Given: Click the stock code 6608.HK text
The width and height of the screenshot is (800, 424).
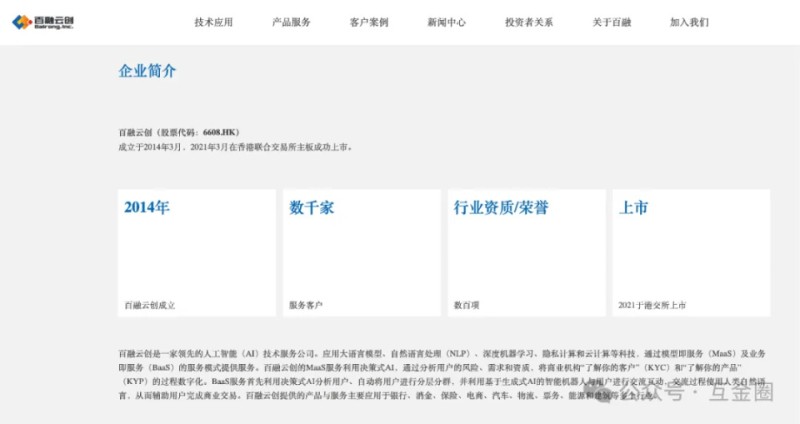Looking at the screenshot, I should click(219, 132).
